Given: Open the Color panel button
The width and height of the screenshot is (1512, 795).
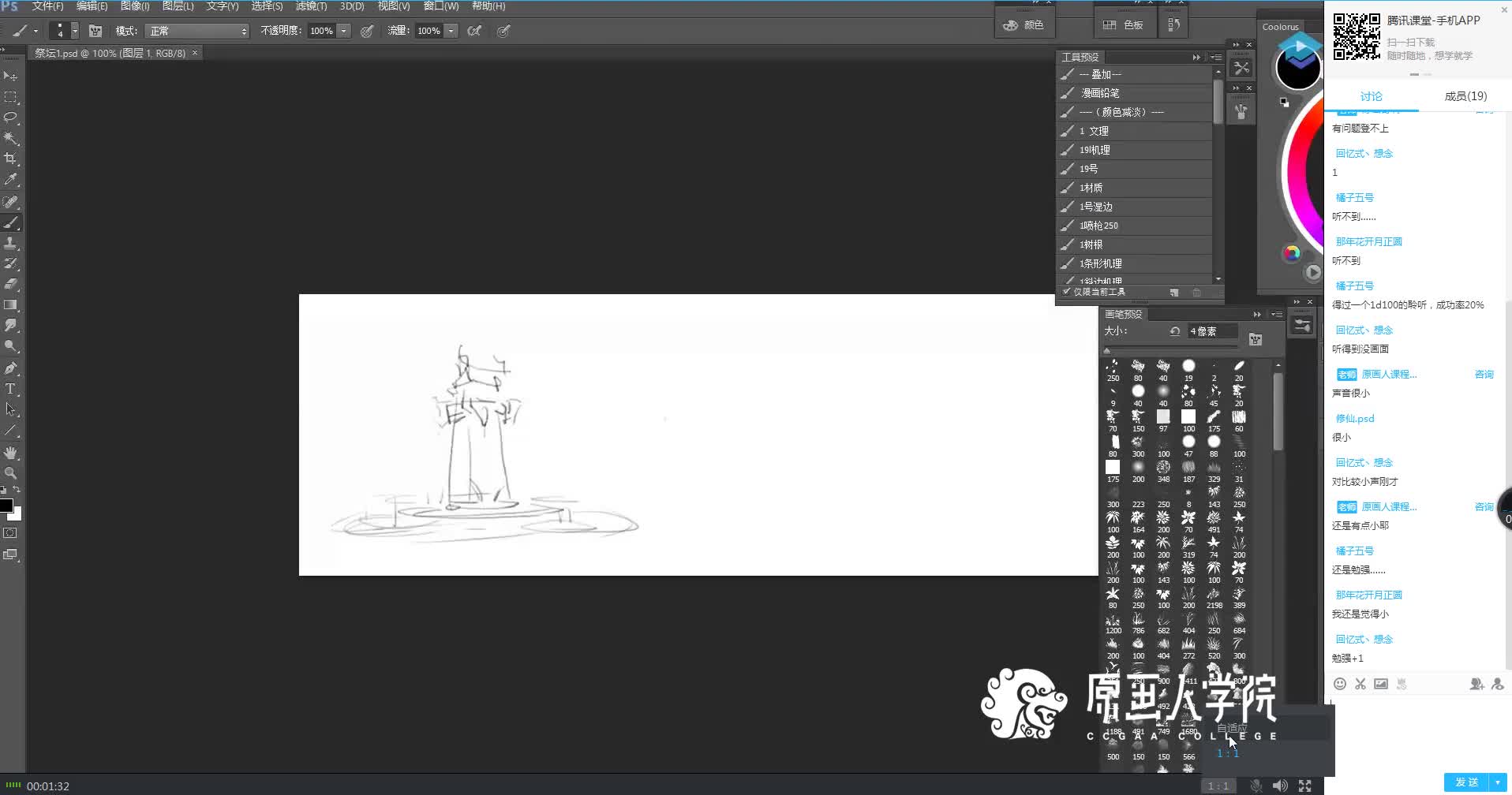Looking at the screenshot, I should (x=1024, y=25).
